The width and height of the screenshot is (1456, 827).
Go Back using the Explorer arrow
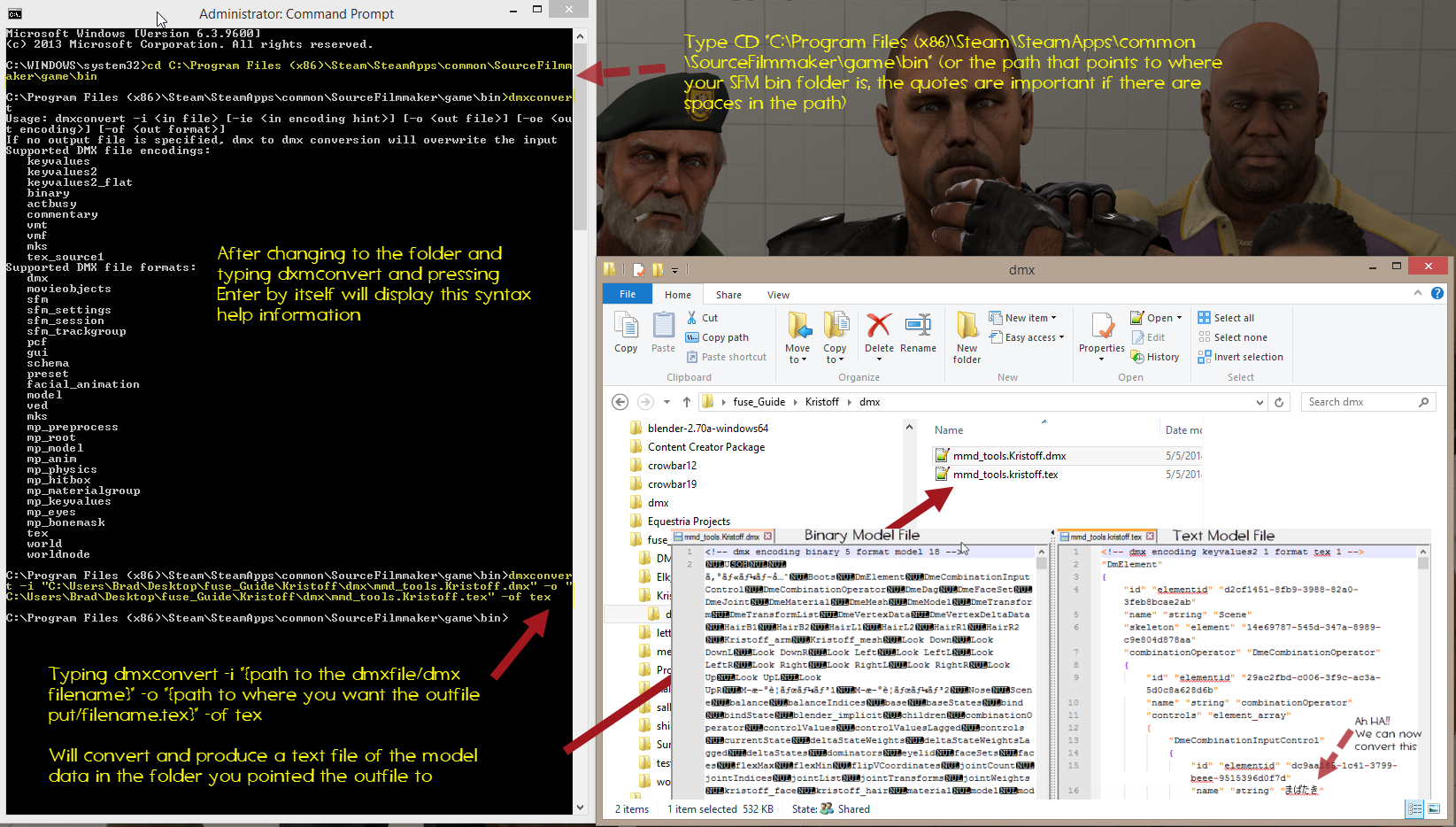[x=620, y=402]
